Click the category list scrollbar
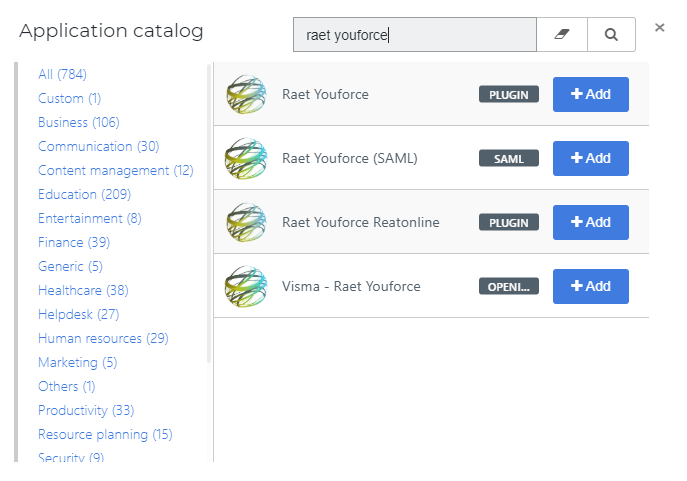 click(x=209, y=213)
